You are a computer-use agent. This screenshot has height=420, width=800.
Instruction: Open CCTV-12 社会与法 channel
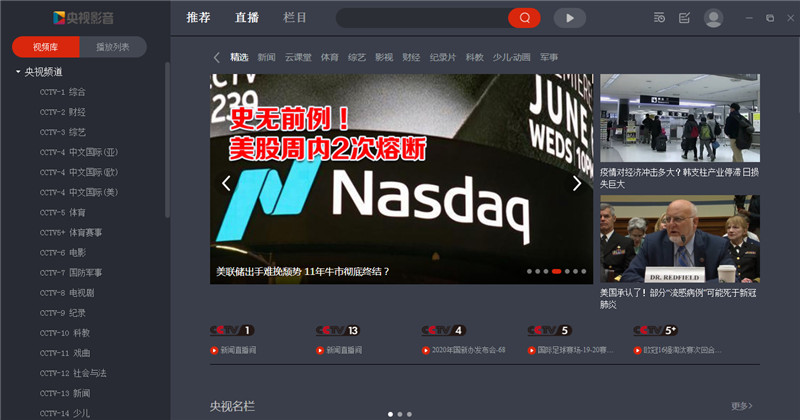73,373
